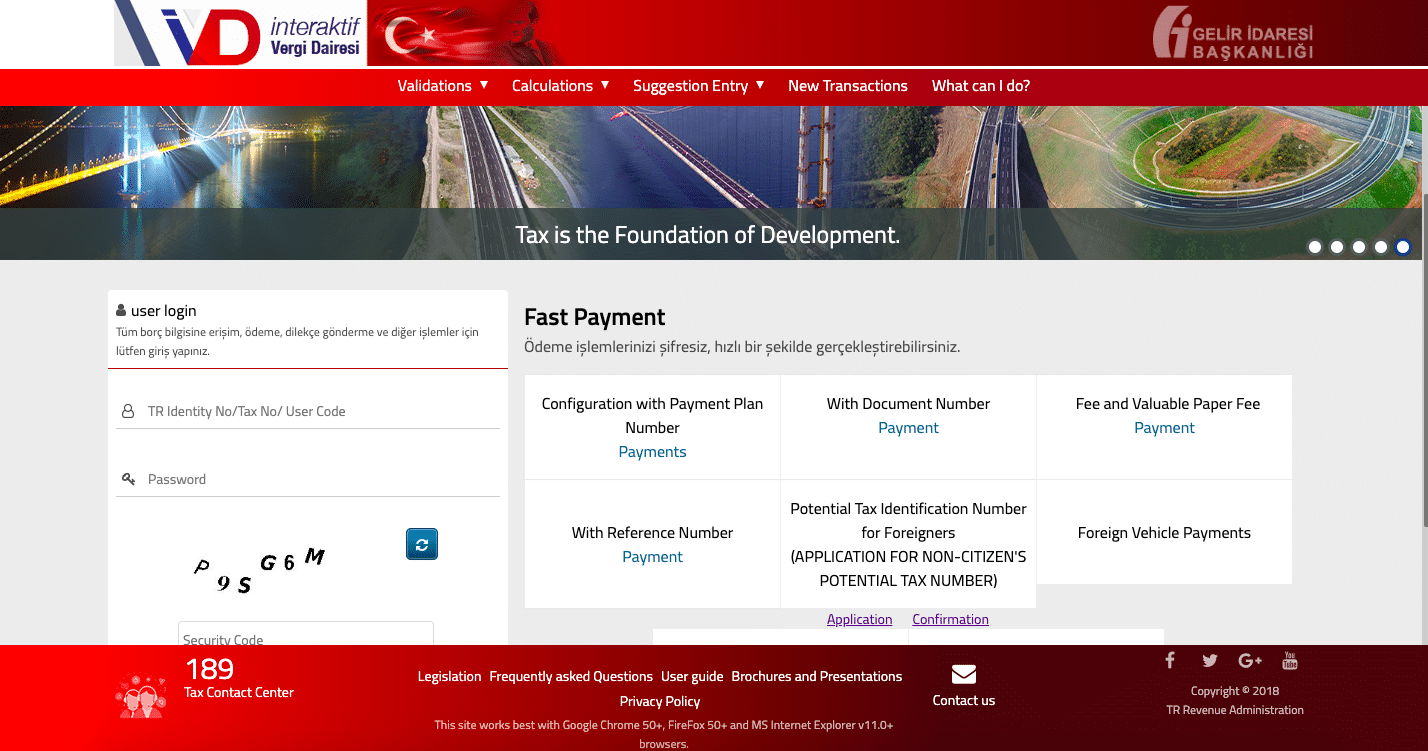Click Tax is the Foundation of Development caption
The width and height of the screenshot is (1428, 751).
(x=707, y=235)
